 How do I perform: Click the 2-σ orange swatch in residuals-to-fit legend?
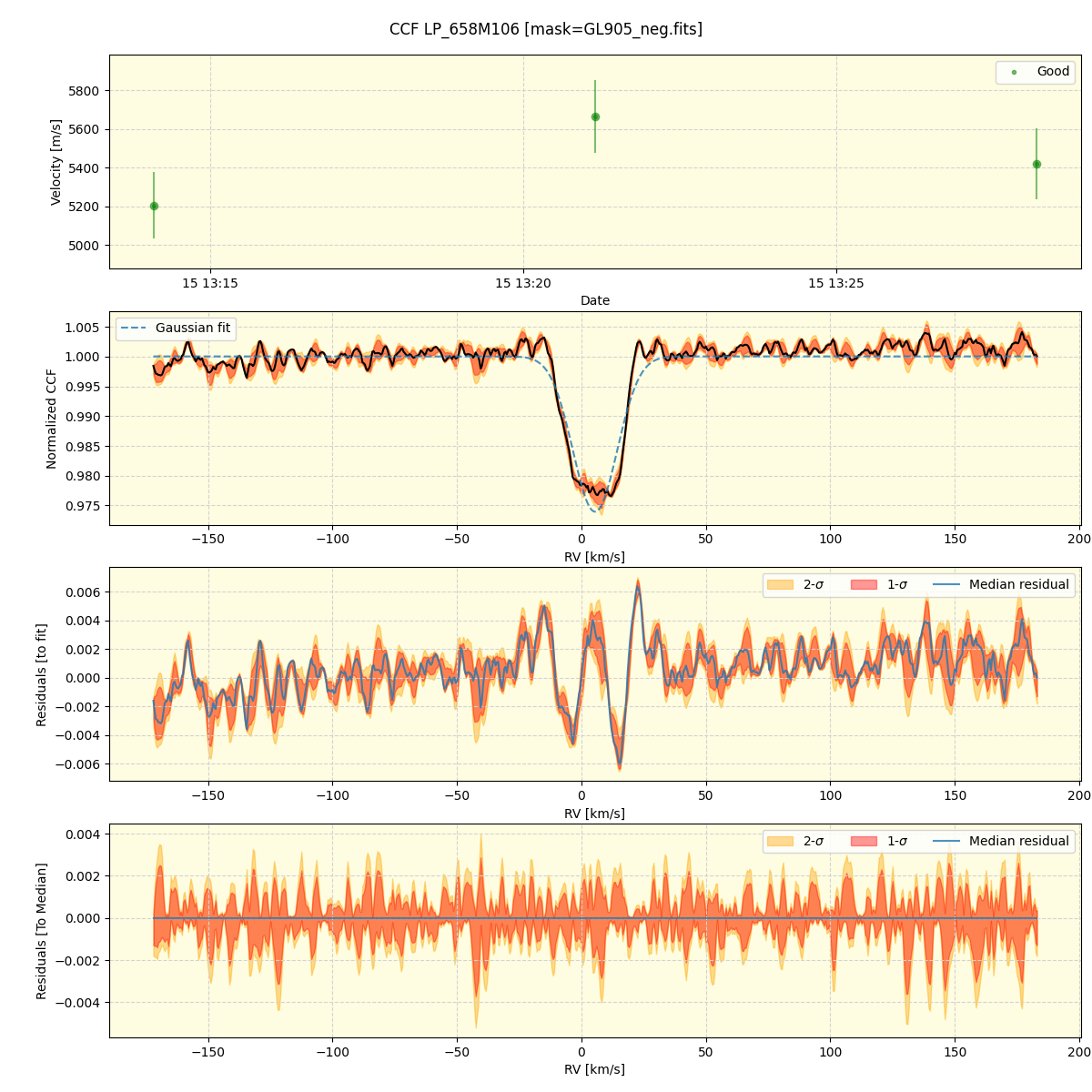(x=780, y=585)
